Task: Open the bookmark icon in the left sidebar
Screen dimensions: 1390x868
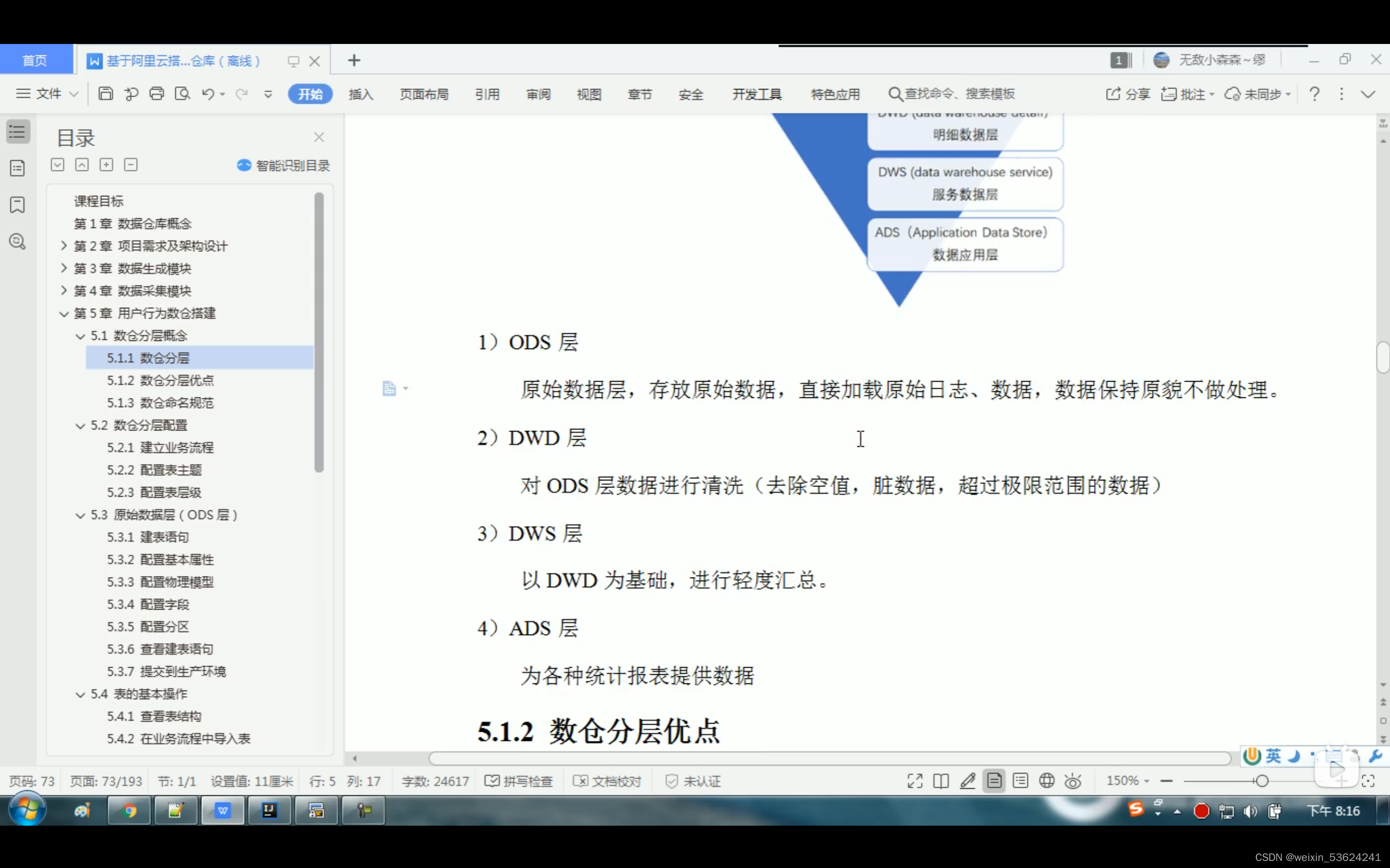Action: pos(18,205)
